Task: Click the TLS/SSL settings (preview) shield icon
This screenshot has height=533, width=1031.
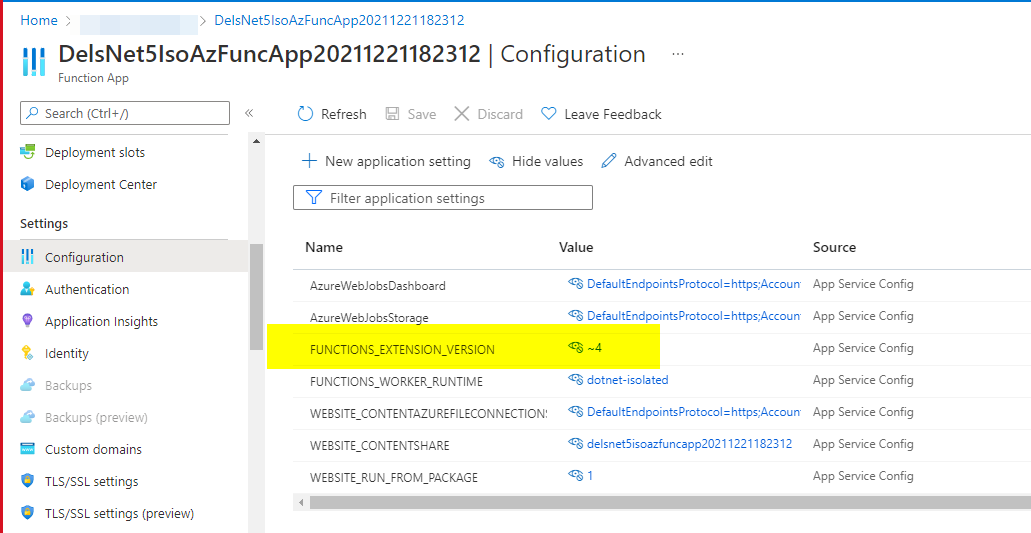Action: pos(27,513)
